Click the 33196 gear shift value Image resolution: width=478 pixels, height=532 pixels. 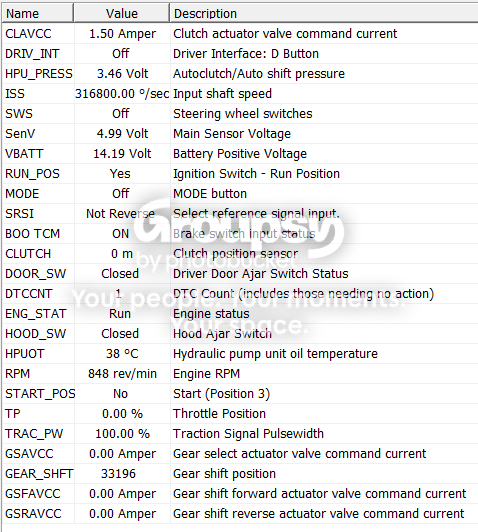click(x=118, y=474)
